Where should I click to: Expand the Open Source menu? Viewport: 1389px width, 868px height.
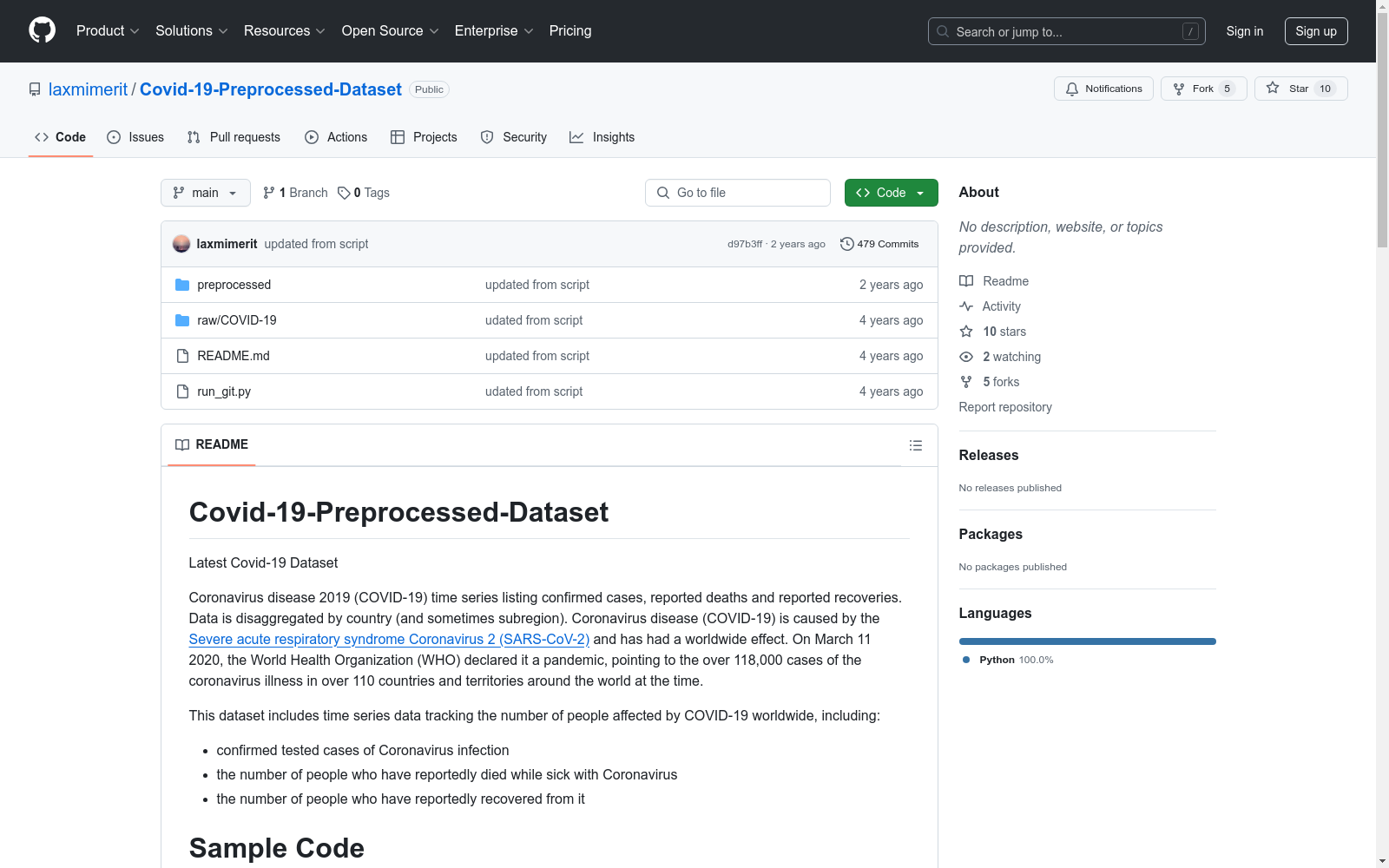click(391, 30)
